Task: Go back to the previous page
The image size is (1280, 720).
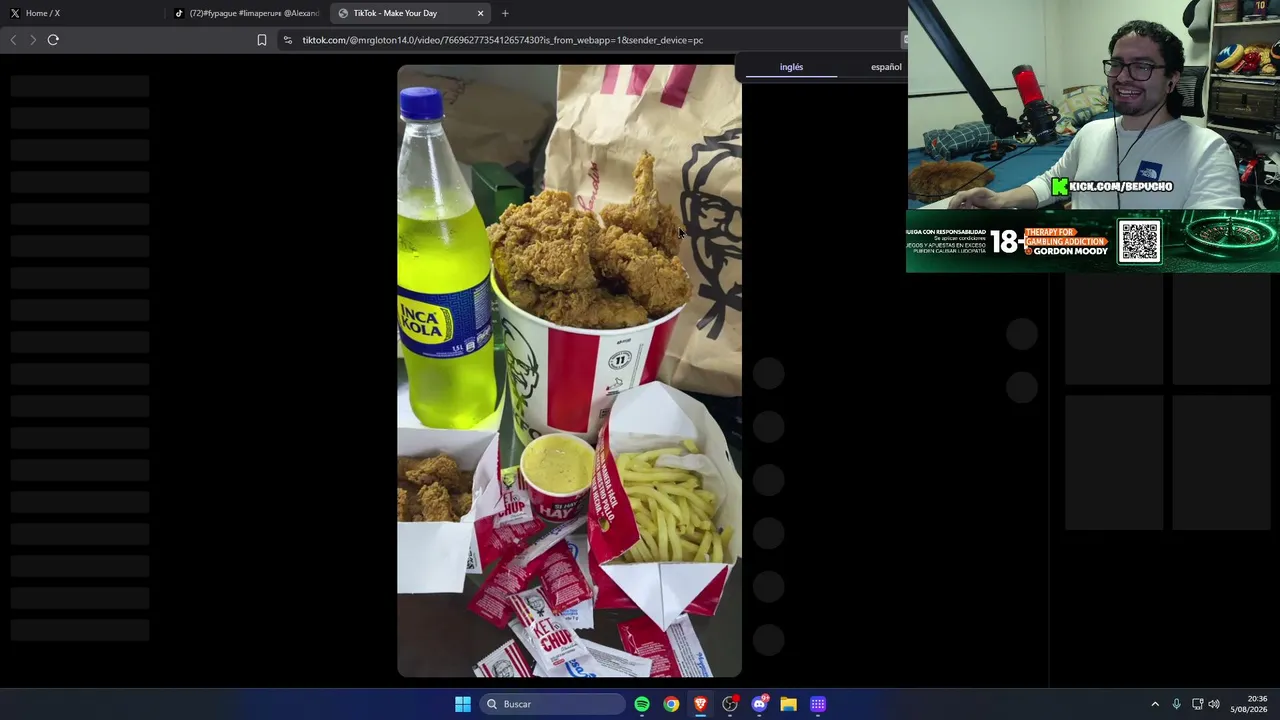Action: (x=13, y=40)
